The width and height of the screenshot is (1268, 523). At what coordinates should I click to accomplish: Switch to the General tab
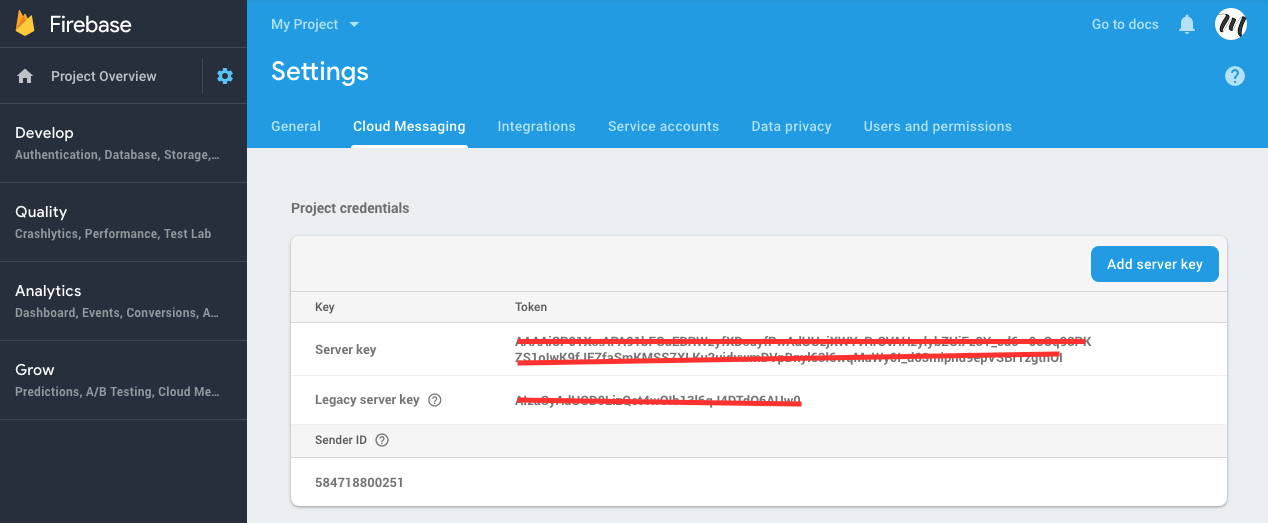296,126
